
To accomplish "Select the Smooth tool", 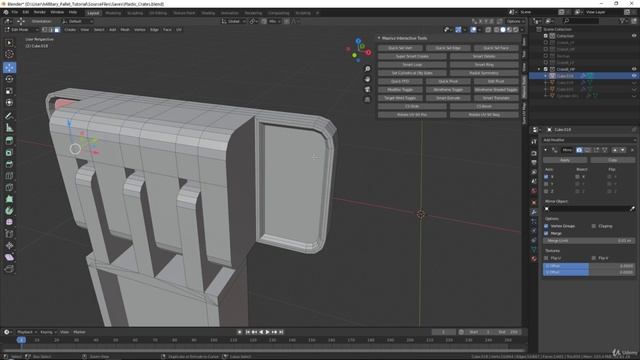I will click(9, 222).
